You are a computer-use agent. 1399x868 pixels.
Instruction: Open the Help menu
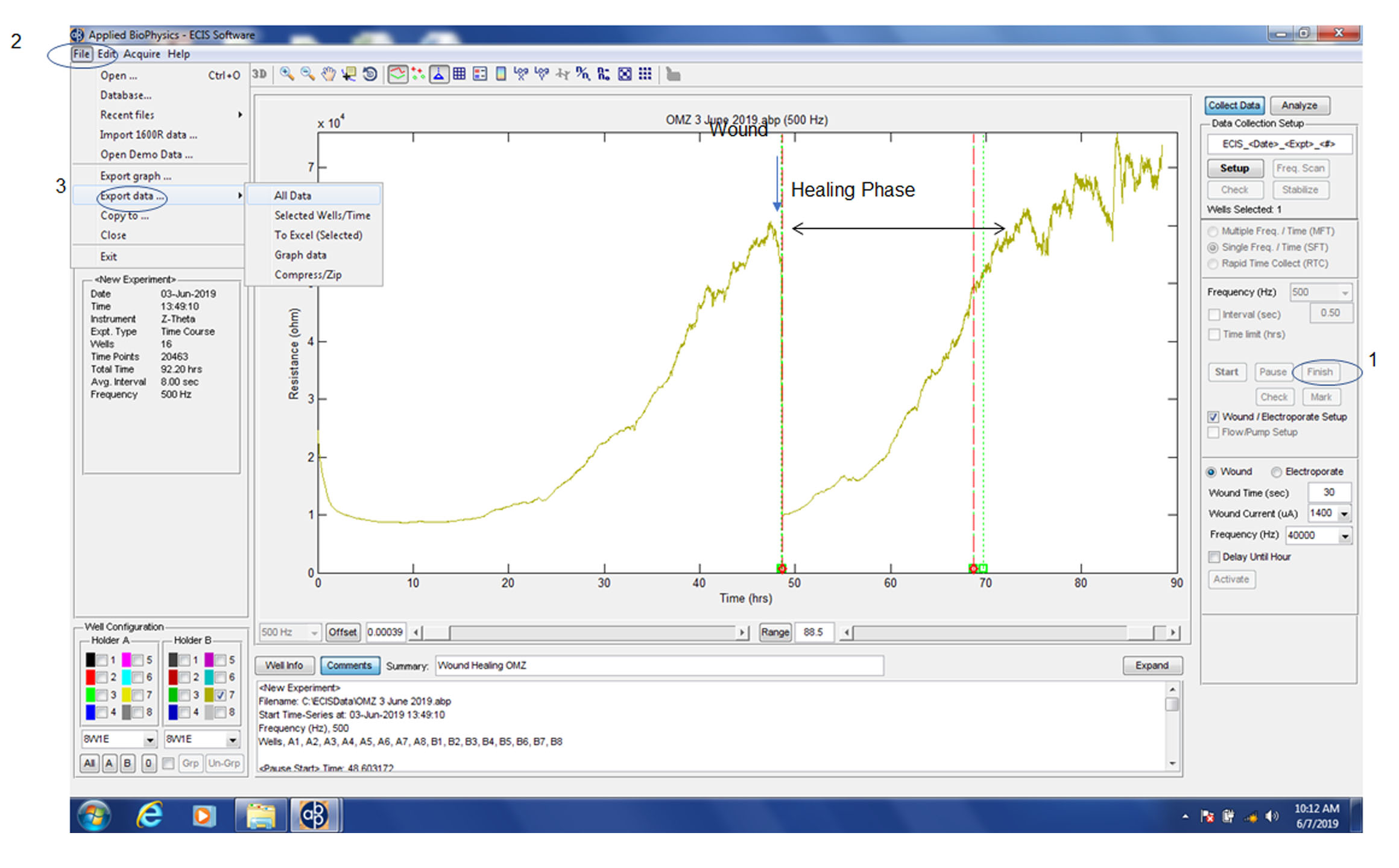click(178, 54)
